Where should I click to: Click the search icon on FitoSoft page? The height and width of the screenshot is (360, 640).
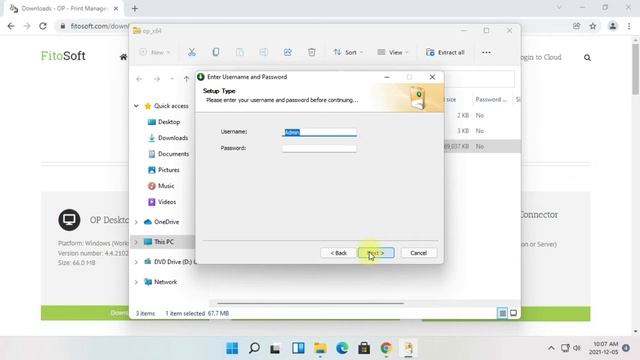pos(587,58)
